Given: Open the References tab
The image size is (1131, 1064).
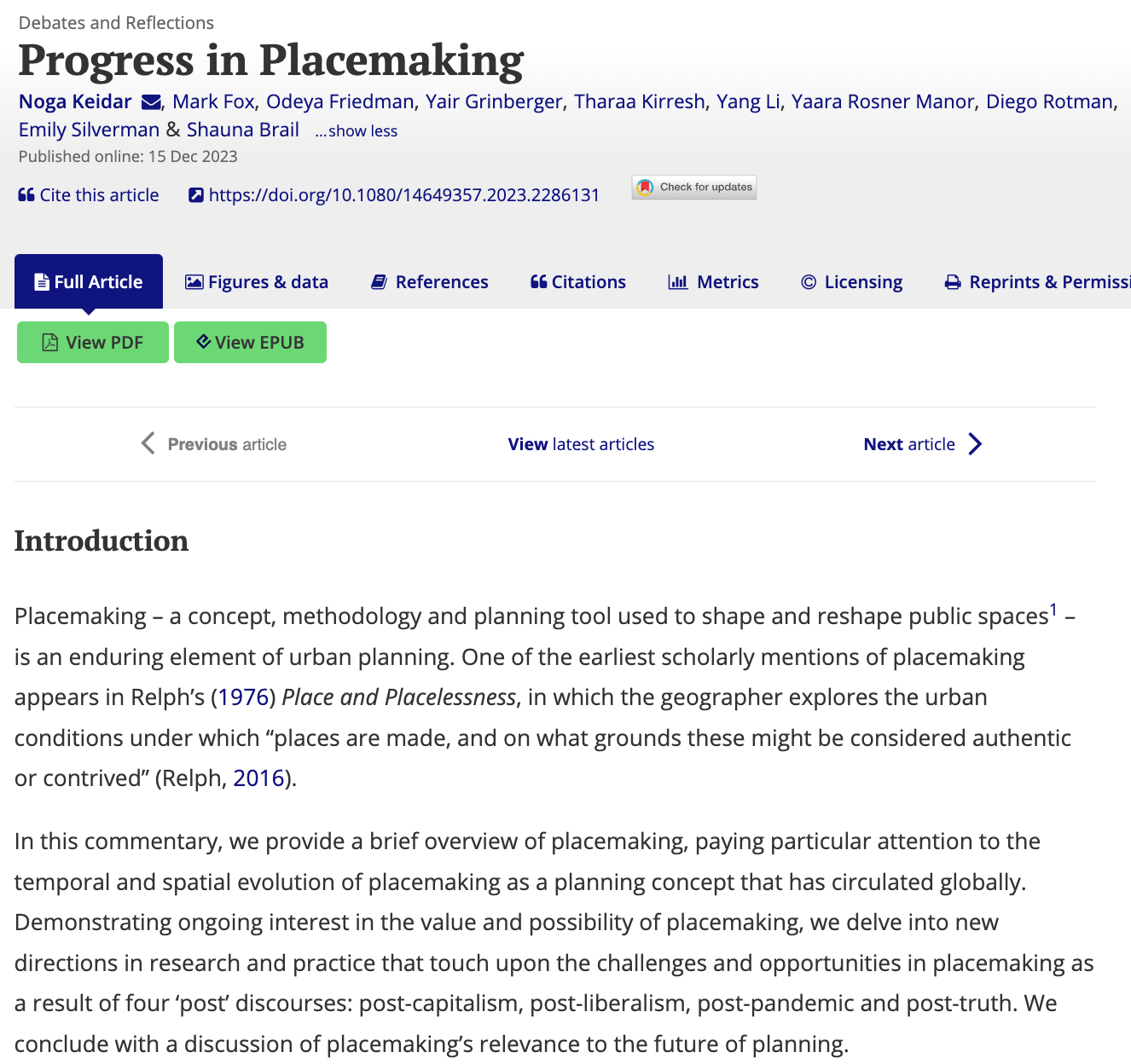Looking at the screenshot, I should 430,282.
